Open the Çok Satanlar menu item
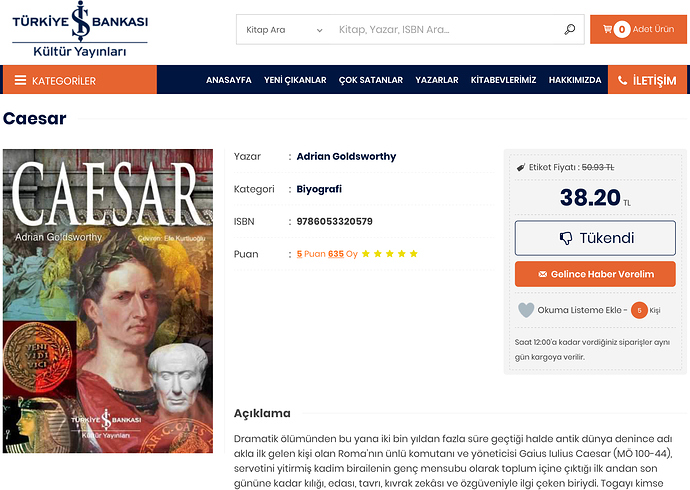 tap(371, 80)
